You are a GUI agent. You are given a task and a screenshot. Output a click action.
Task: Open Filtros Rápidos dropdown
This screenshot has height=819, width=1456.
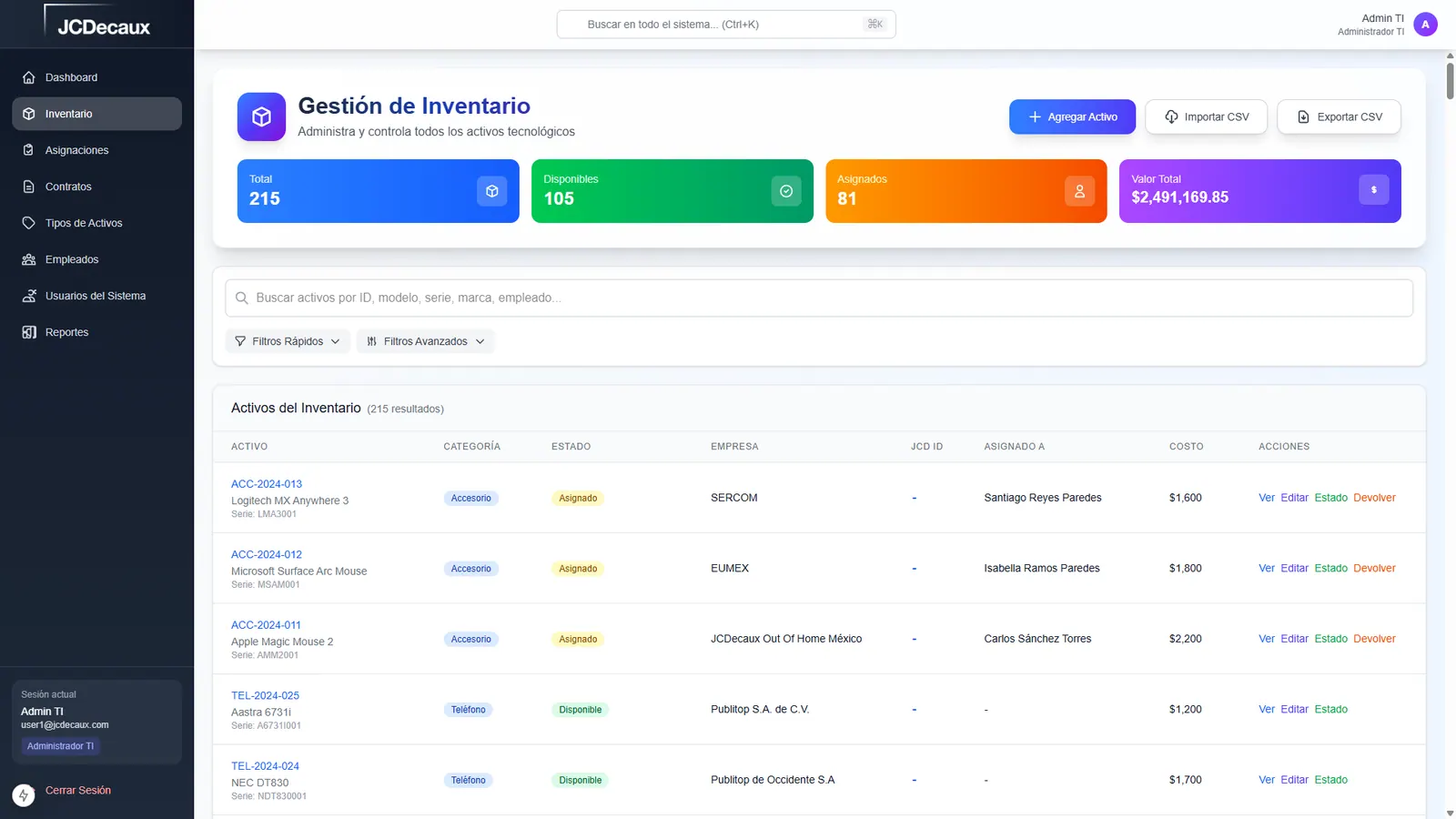pos(288,341)
